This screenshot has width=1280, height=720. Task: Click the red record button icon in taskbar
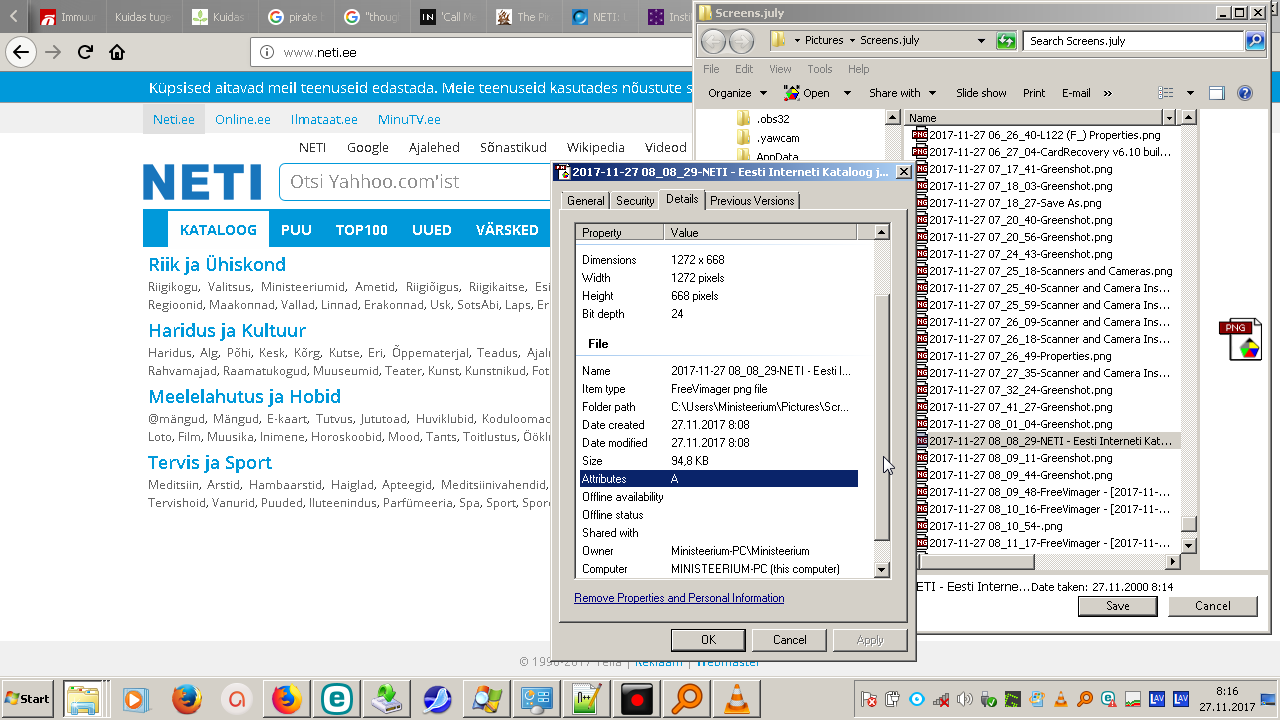(x=637, y=699)
